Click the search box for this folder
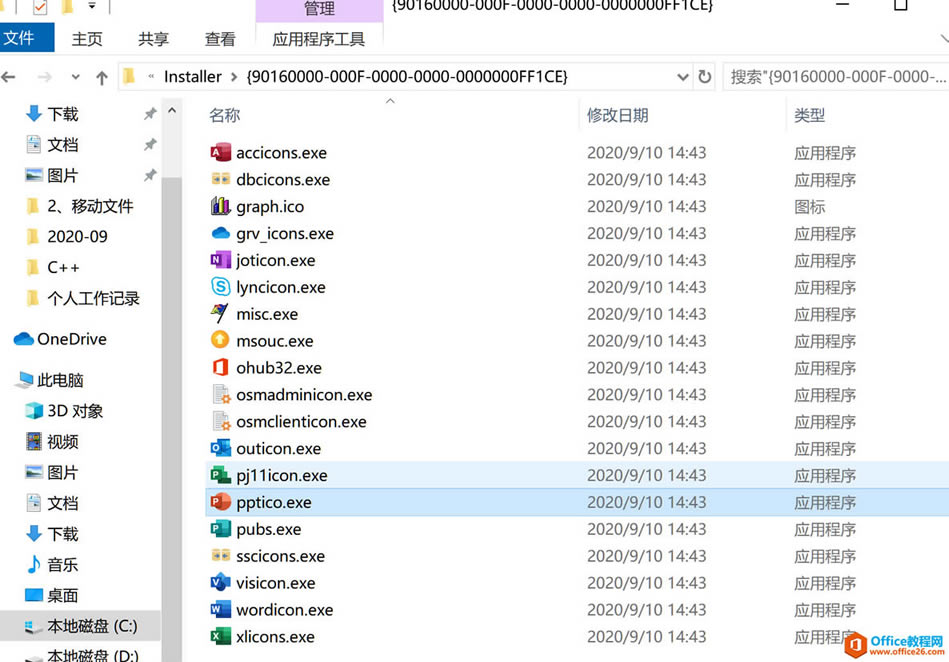The width and height of the screenshot is (949, 662). pos(836,77)
